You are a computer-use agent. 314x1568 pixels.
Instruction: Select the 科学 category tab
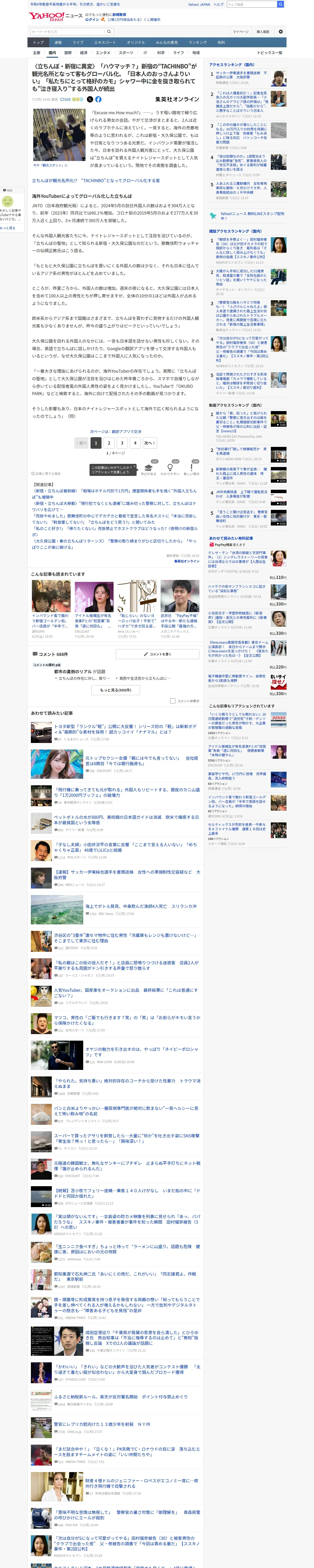161,53
